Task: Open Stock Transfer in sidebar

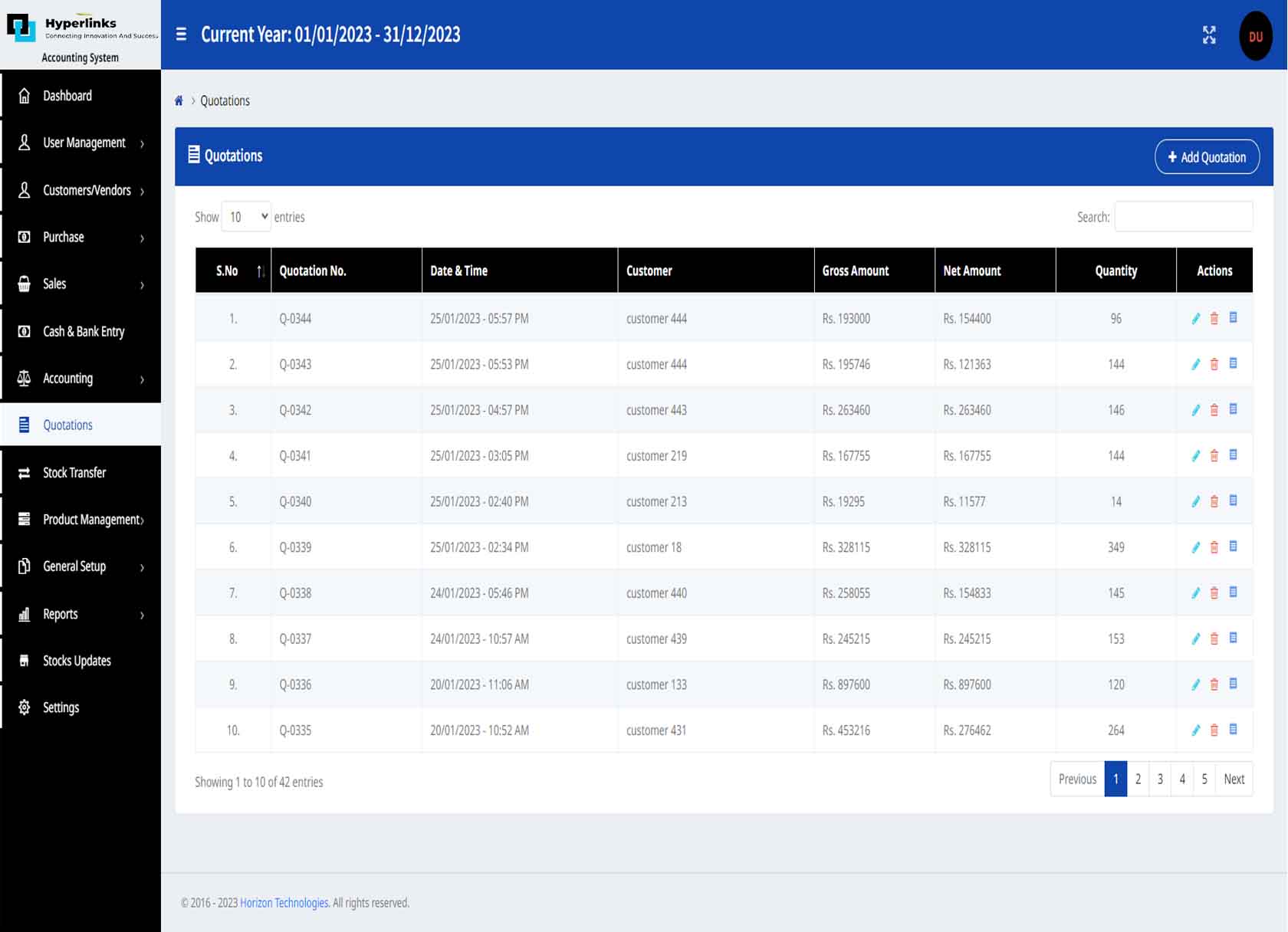Action: coord(80,473)
